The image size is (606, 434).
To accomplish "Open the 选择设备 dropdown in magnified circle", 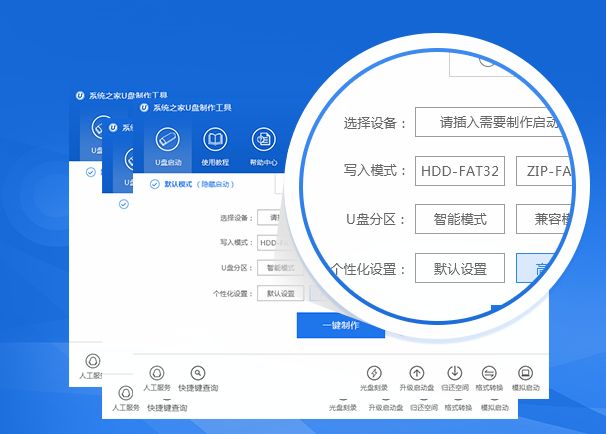I will pyautogui.click(x=490, y=123).
